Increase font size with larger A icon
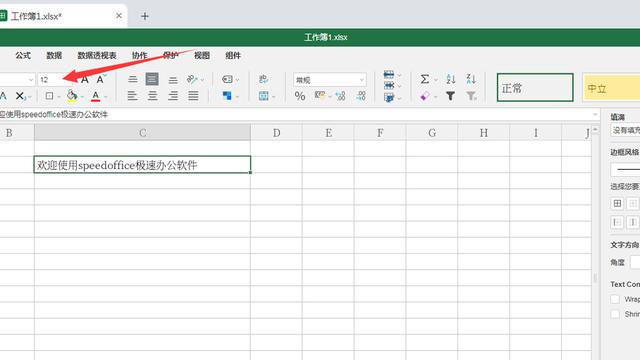Image resolution: width=640 pixels, height=360 pixels. click(x=84, y=80)
